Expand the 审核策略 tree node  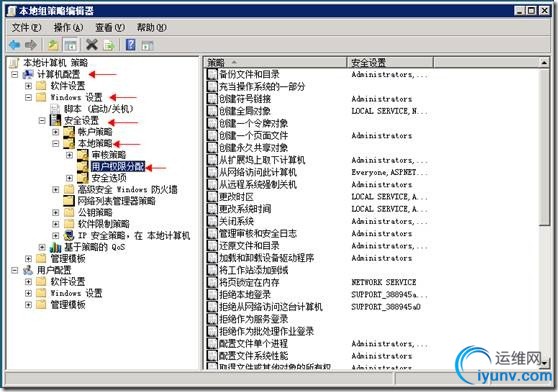click(x=69, y=155)
